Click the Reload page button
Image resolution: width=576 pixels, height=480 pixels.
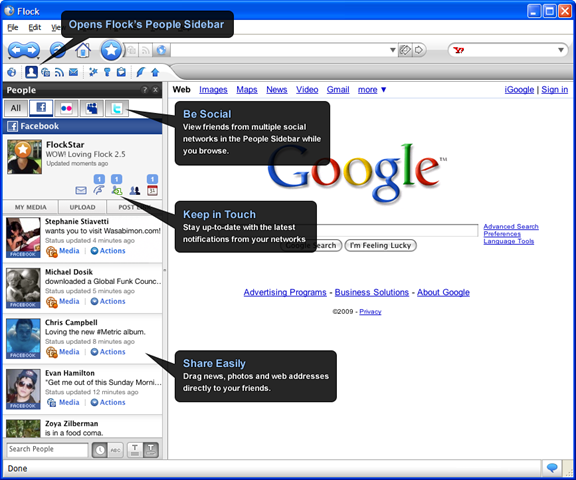point(58,50)
